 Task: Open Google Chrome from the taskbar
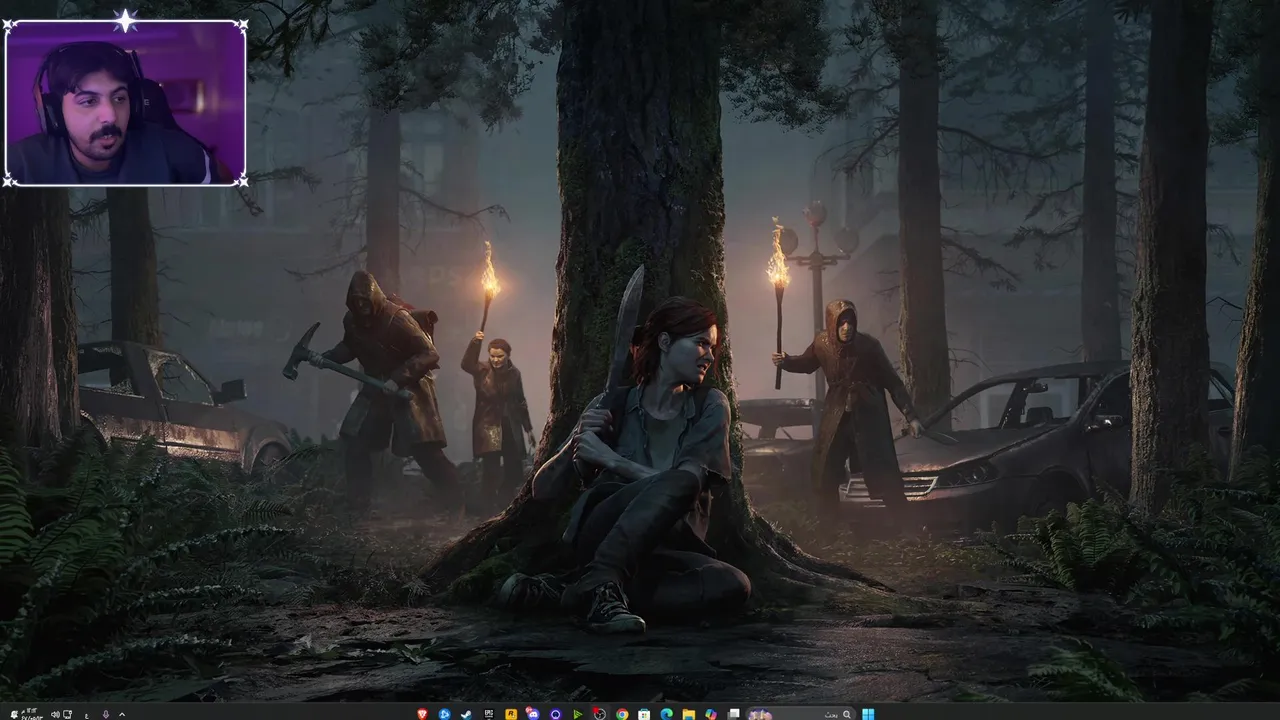click(x=622, y=714)
